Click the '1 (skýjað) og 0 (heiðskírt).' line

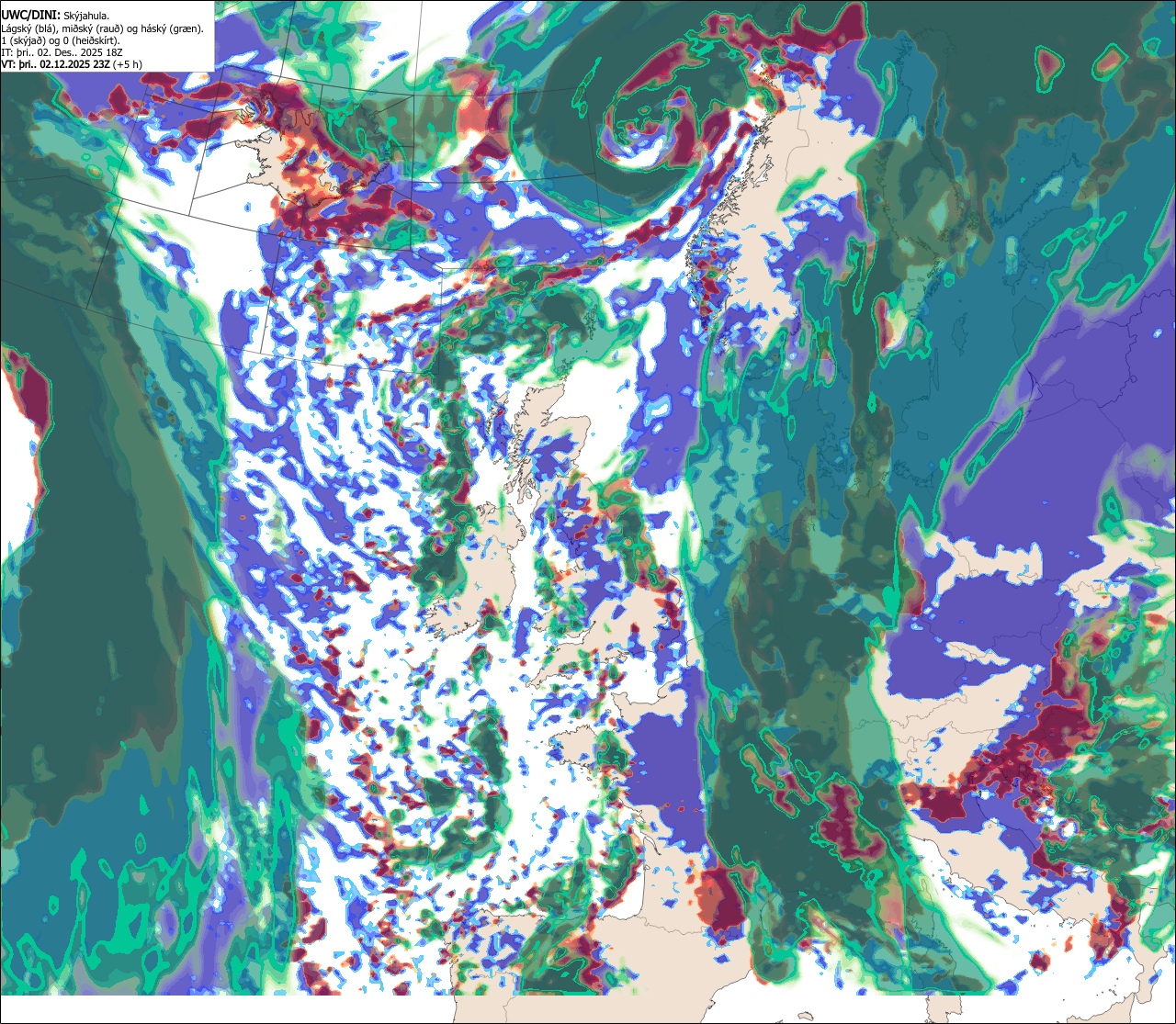pyautogui.click(x=61, y=39)
